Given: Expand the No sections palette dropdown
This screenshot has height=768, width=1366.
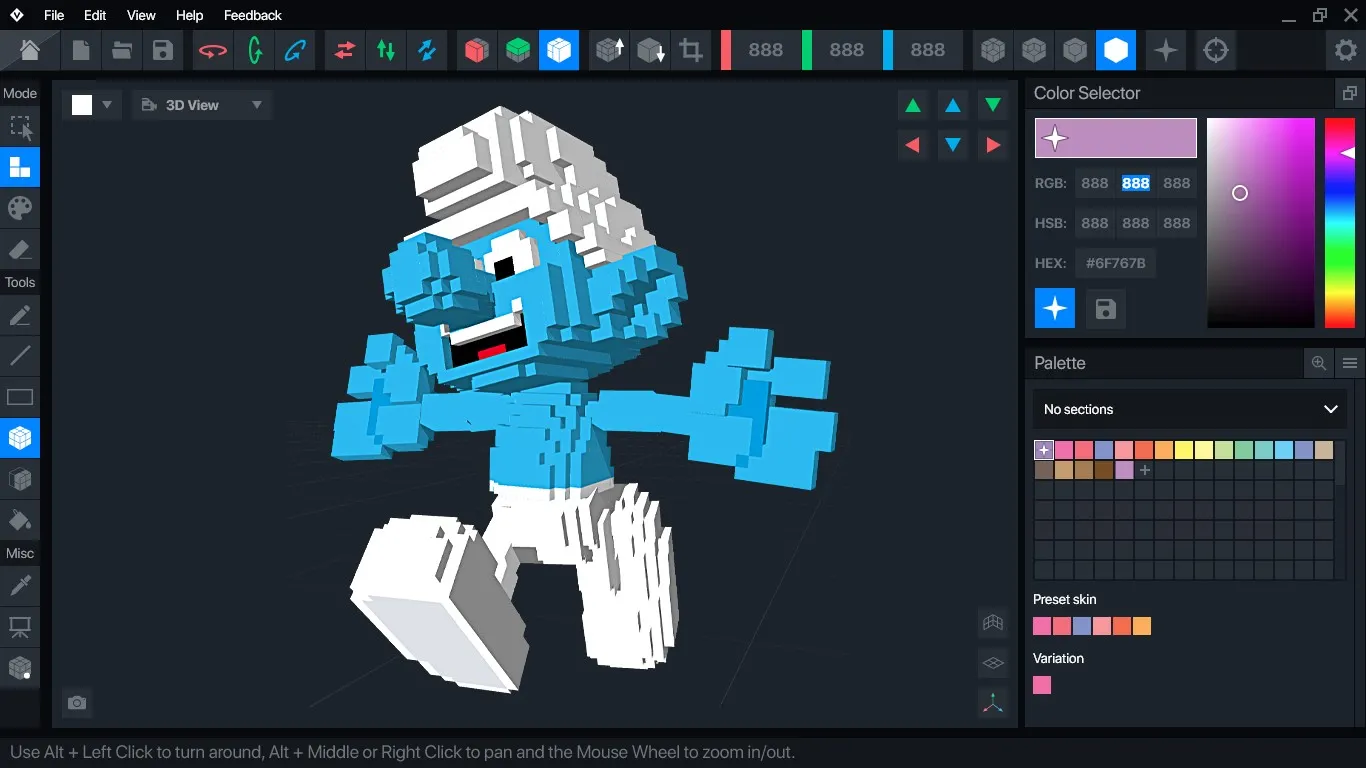Looking at the screenshot, I should (1189, 409).
